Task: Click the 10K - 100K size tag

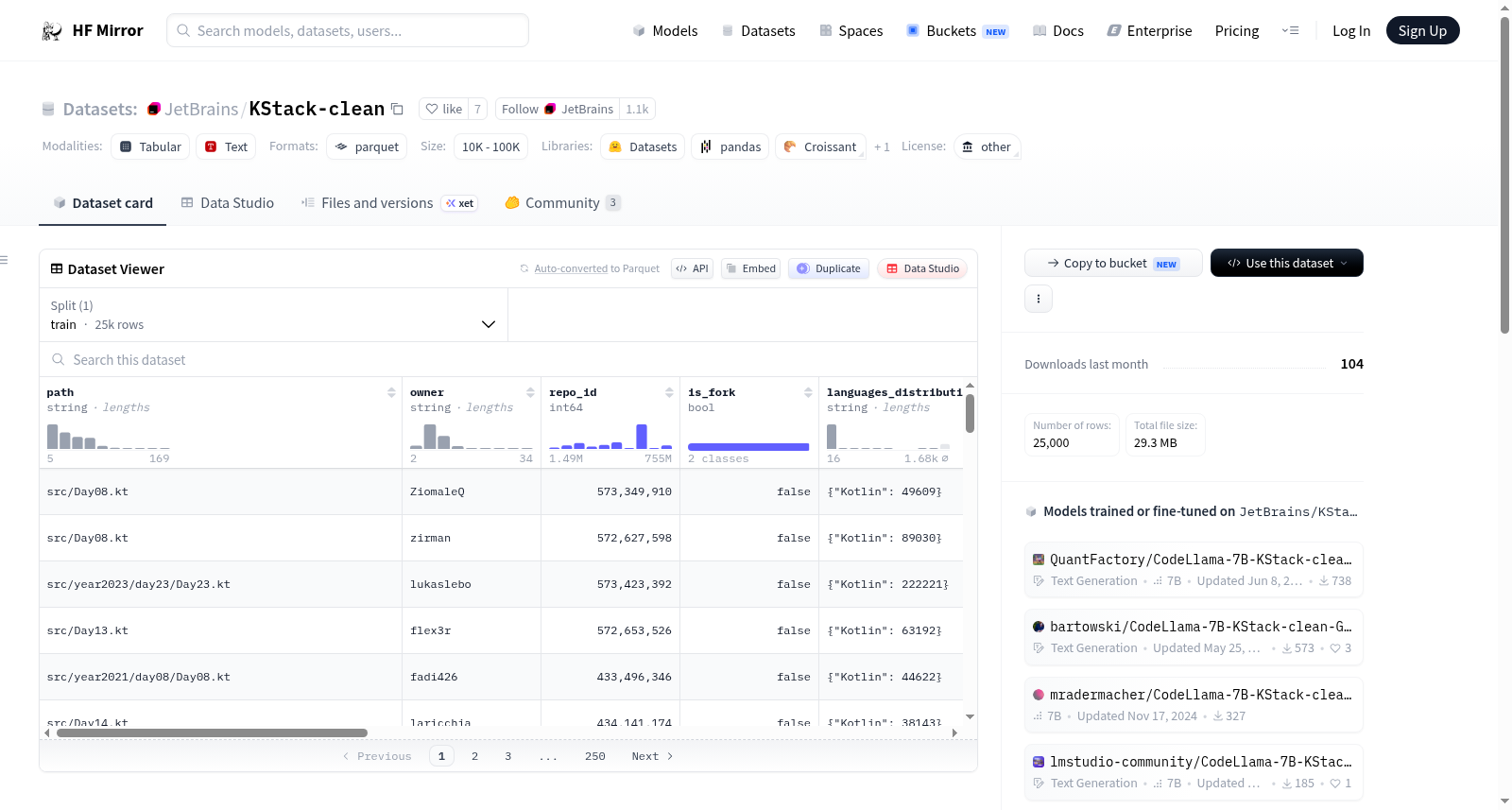Action: pos(490,146)
